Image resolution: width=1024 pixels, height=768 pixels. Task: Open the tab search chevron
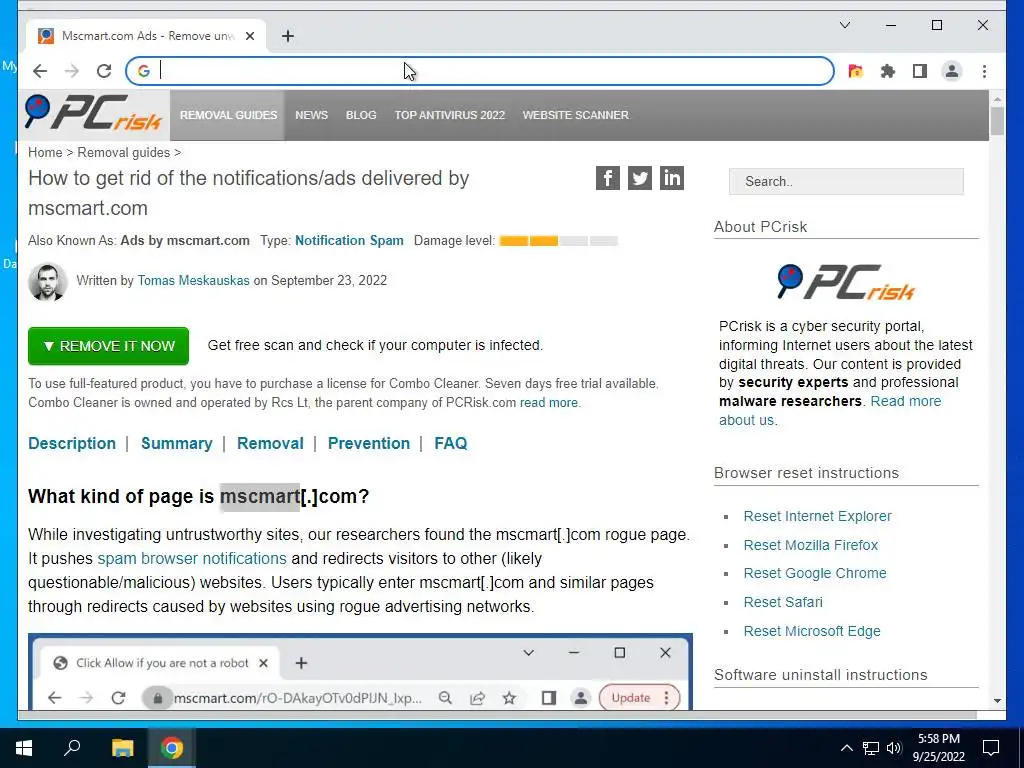[x=844, y=25]
